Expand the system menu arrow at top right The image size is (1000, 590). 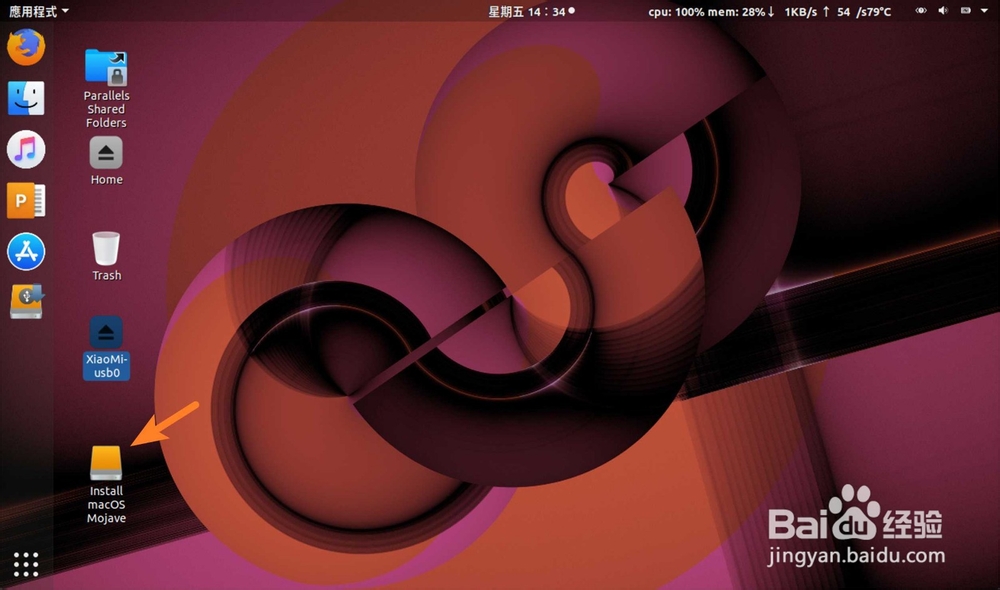(984, 11)
